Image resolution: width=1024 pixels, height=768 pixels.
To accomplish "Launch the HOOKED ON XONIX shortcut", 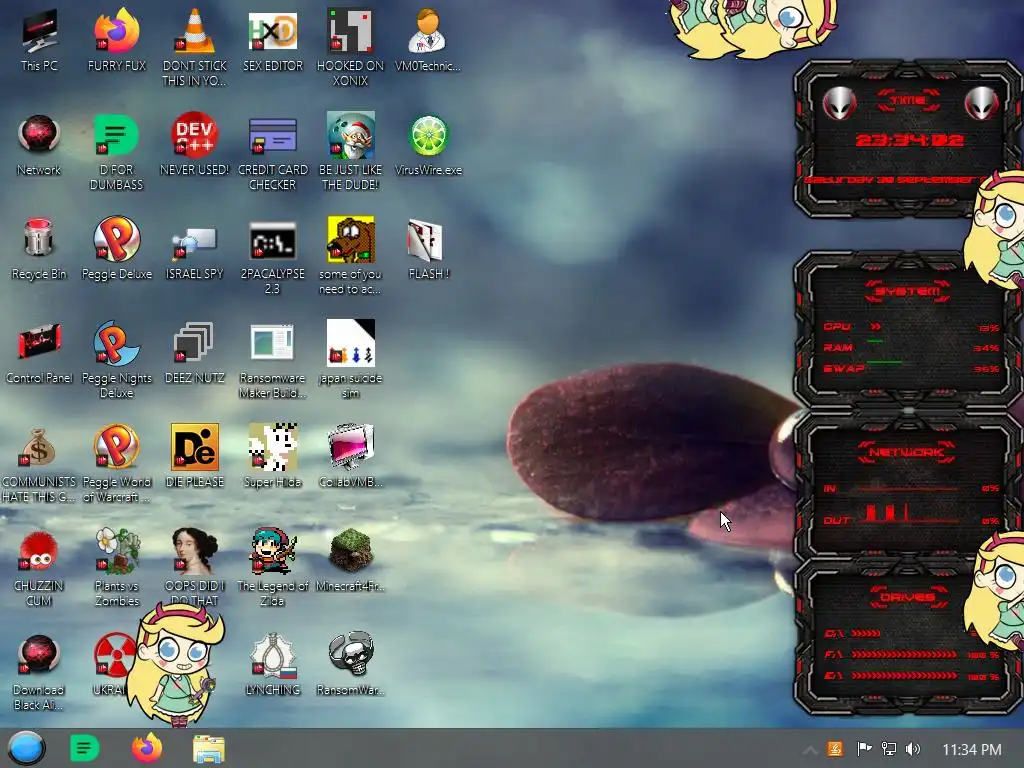I will pyautogui.click(x=351, y=47).
